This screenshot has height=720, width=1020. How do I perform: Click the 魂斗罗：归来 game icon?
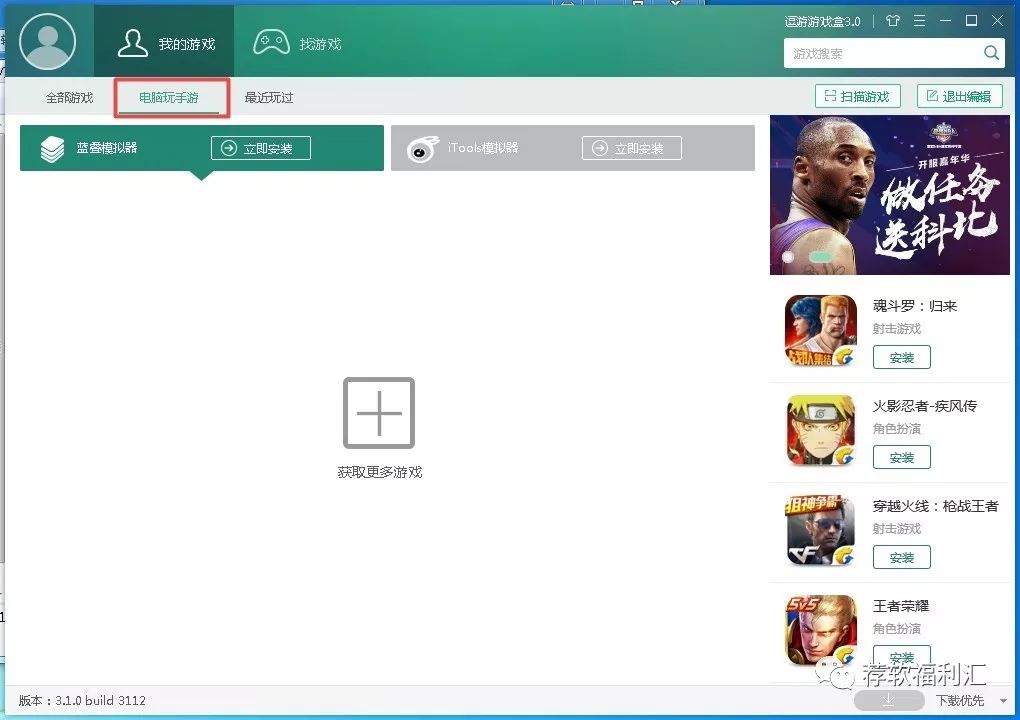[x=820, y=330]
